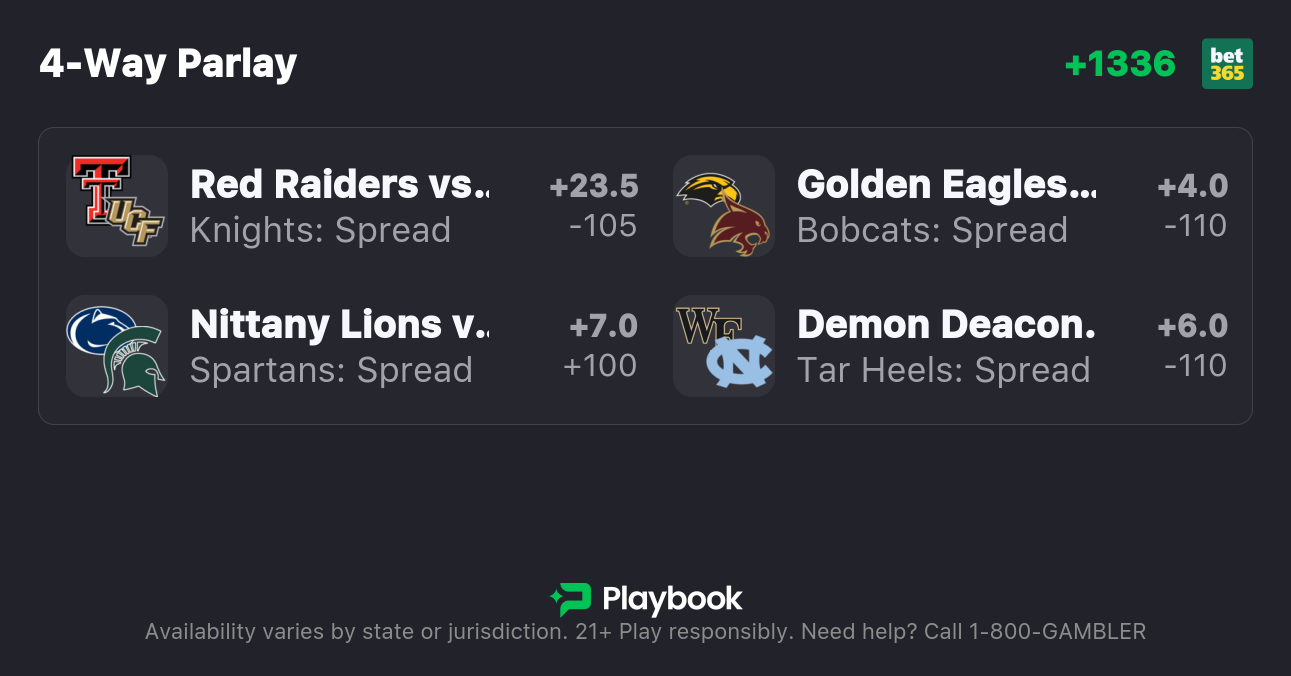Click the Playbook brand name text
The image size is (1291, 676).
pos(672,599)
